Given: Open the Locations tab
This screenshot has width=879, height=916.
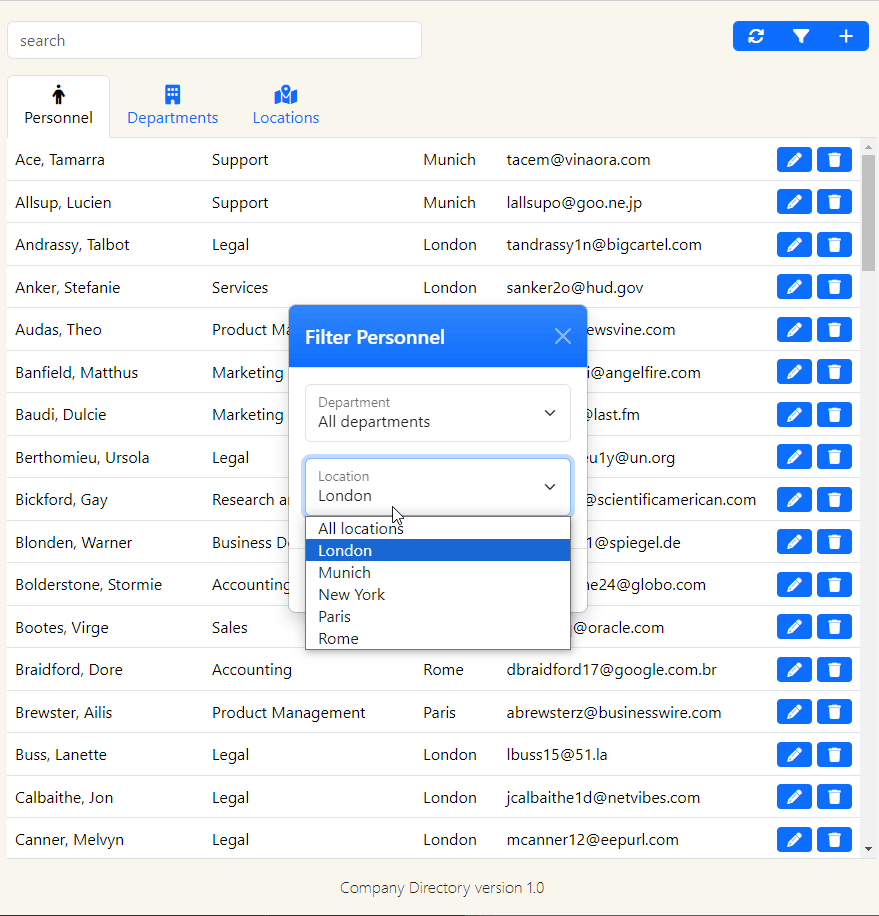Looking at the screenshot, I should pos(285,105).
